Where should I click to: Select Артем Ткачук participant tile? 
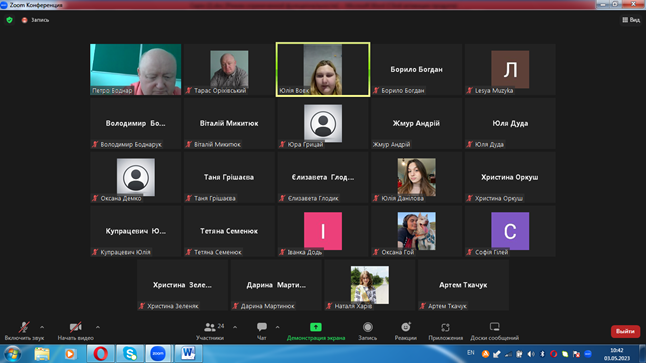463,285
